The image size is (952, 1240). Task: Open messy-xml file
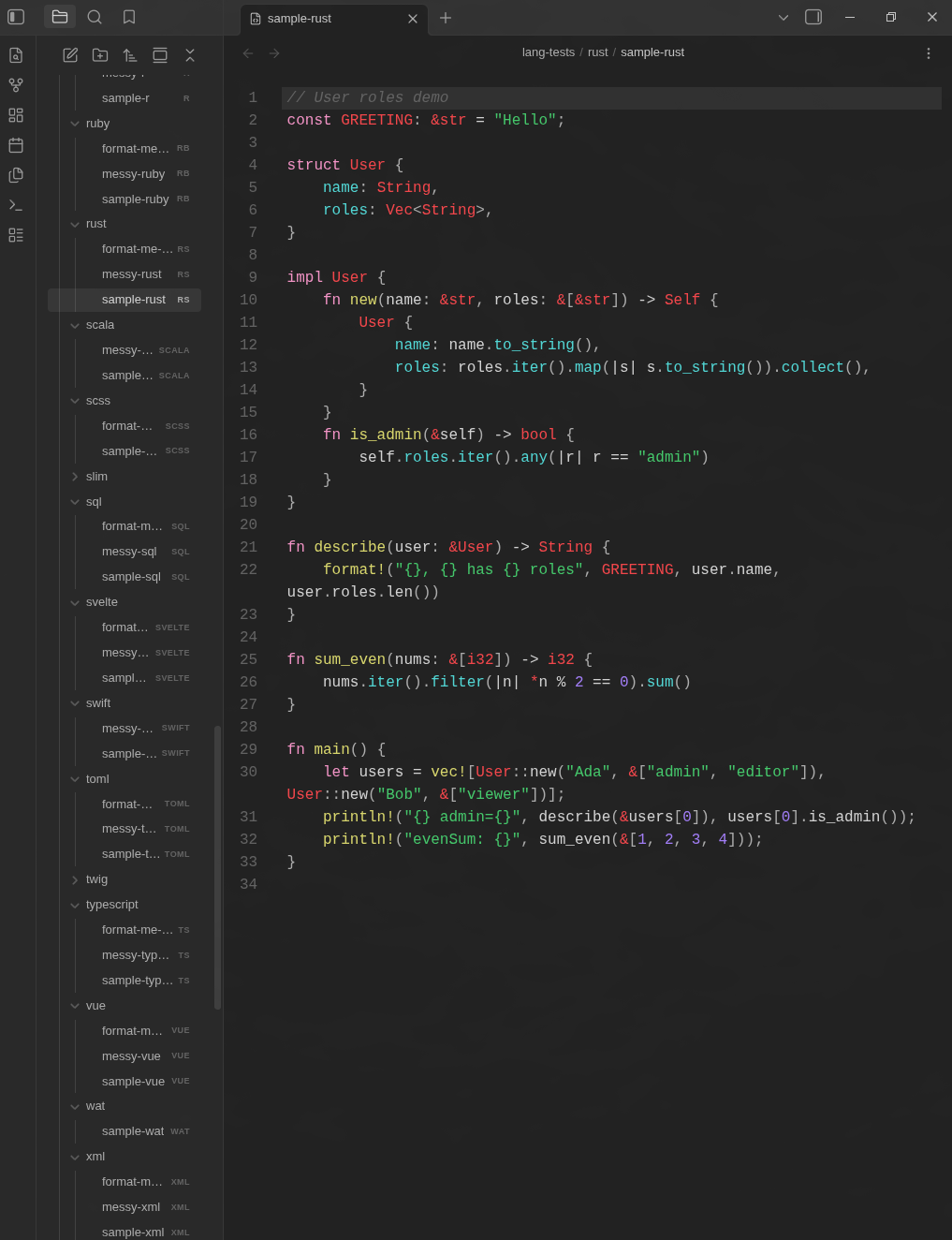click(x=124, y=1207)
